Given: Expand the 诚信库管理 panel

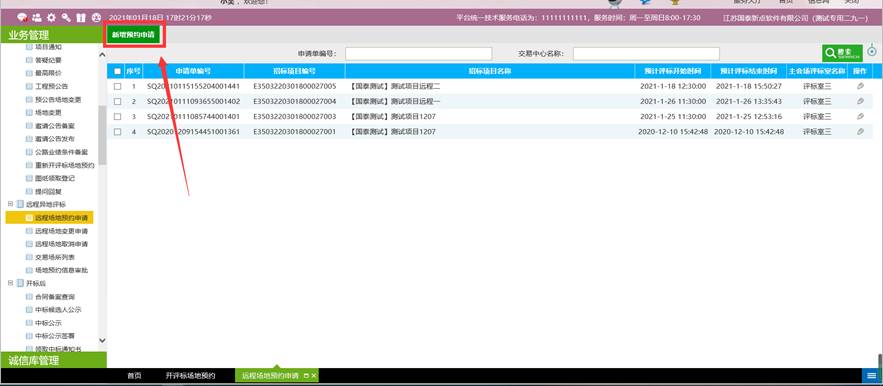Looking at the screenshot, I should tap(53, 361).
